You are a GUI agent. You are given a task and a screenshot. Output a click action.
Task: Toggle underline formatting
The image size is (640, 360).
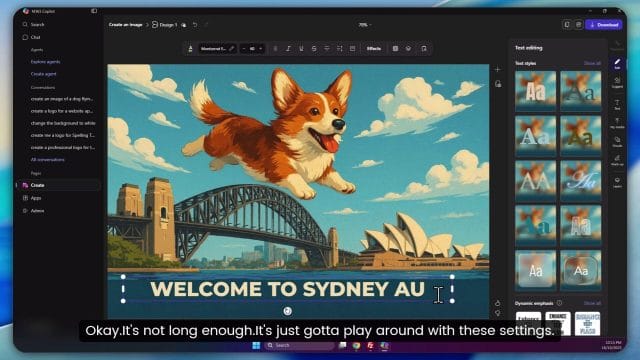click(x=301, y=49)
